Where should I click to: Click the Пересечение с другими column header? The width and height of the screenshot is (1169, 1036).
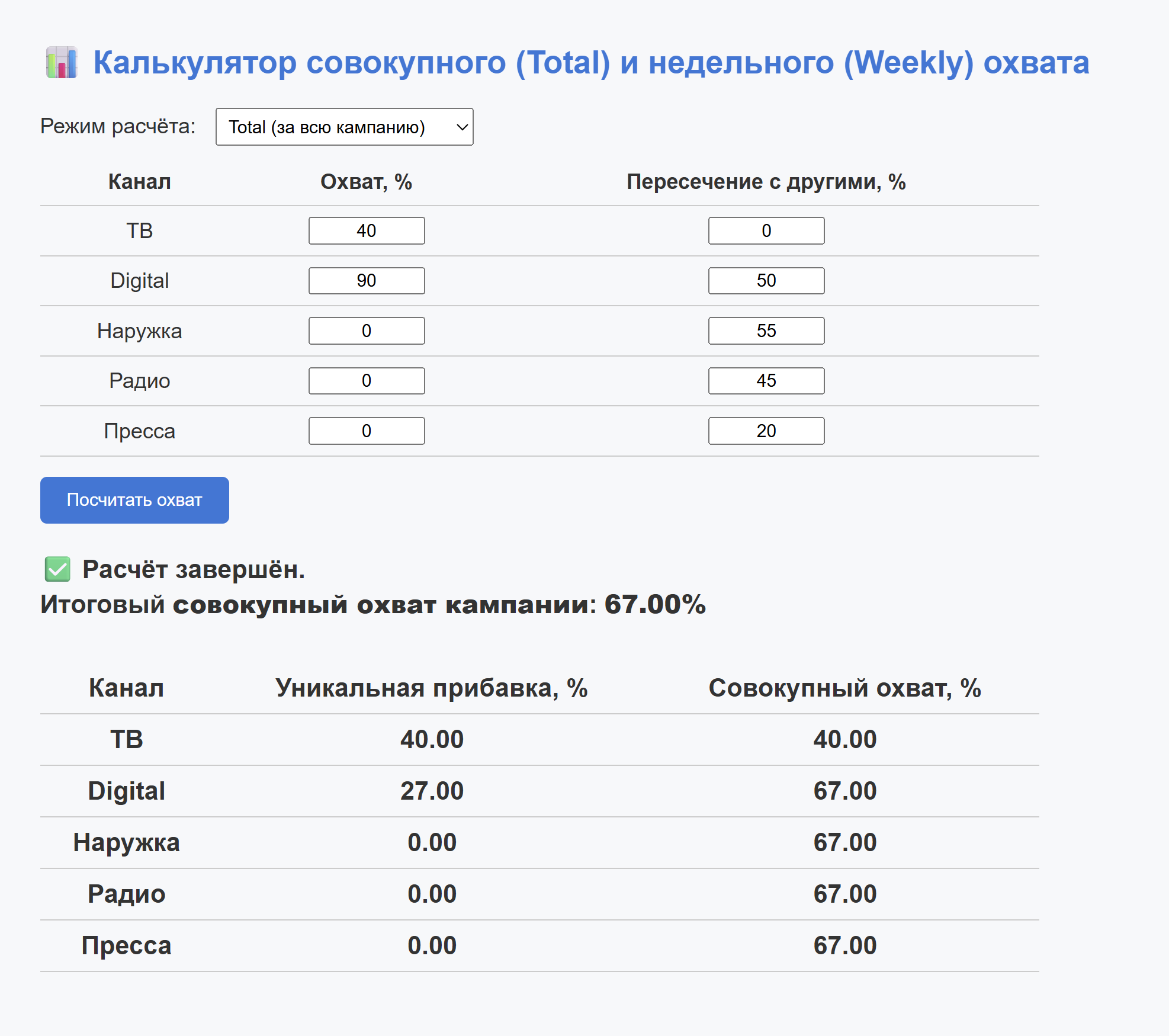pos(766,182)
